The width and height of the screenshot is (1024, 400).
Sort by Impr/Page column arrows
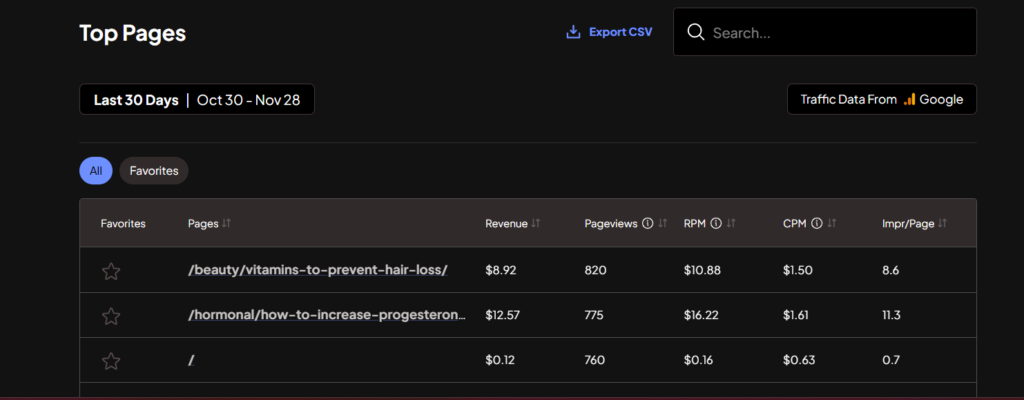pyautogui.click(x=942, y=224)
